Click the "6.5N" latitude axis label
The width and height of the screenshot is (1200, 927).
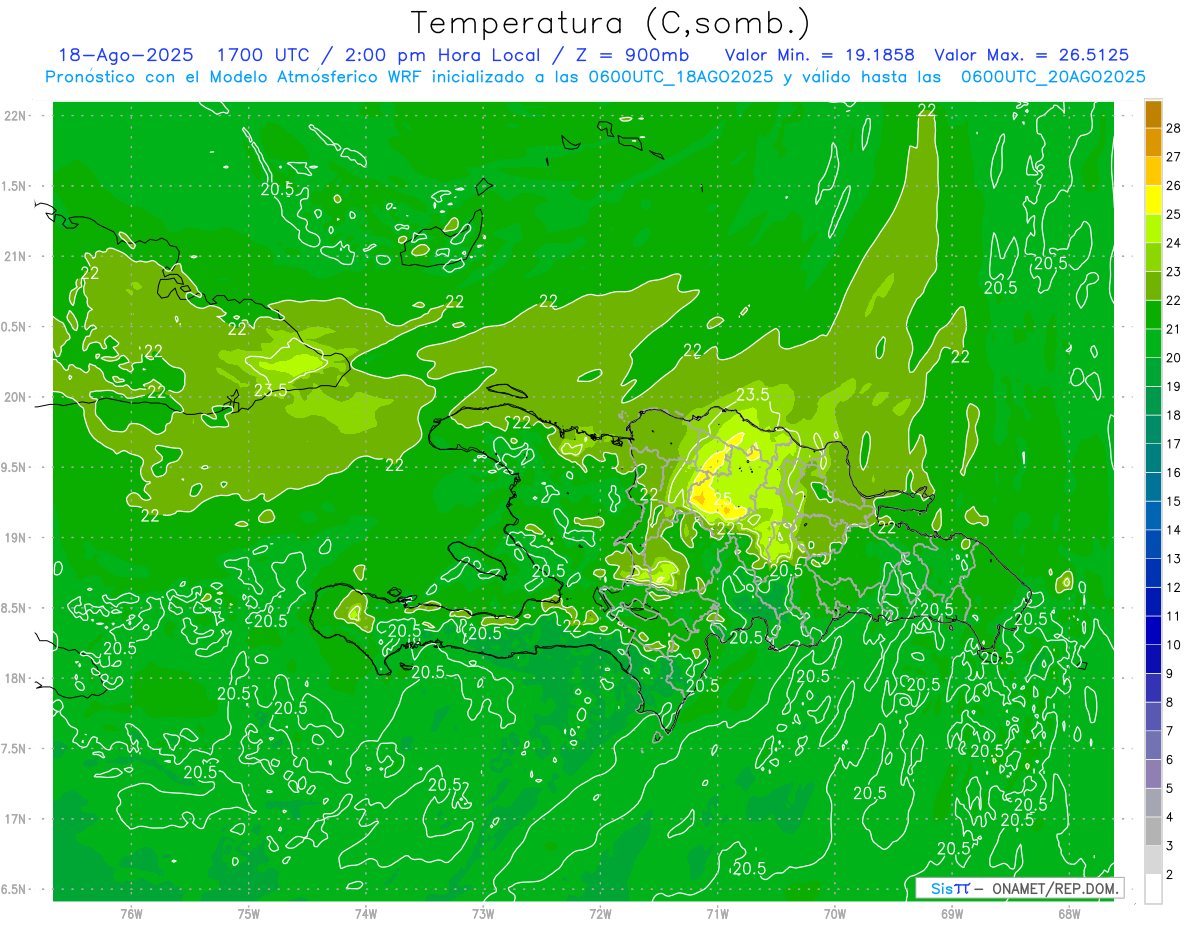[15, 889]
